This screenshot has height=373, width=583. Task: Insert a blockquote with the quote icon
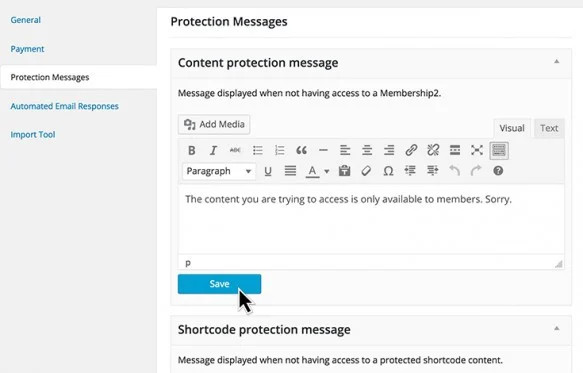301,151
